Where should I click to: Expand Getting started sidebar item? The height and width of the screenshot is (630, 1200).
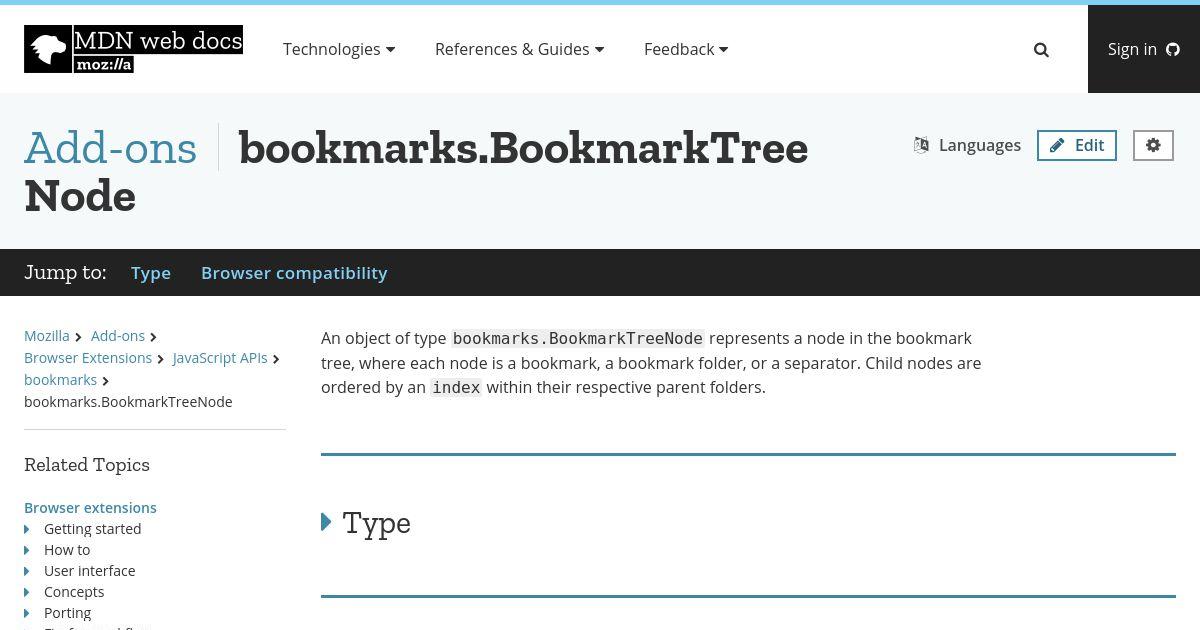click(27, 529)
